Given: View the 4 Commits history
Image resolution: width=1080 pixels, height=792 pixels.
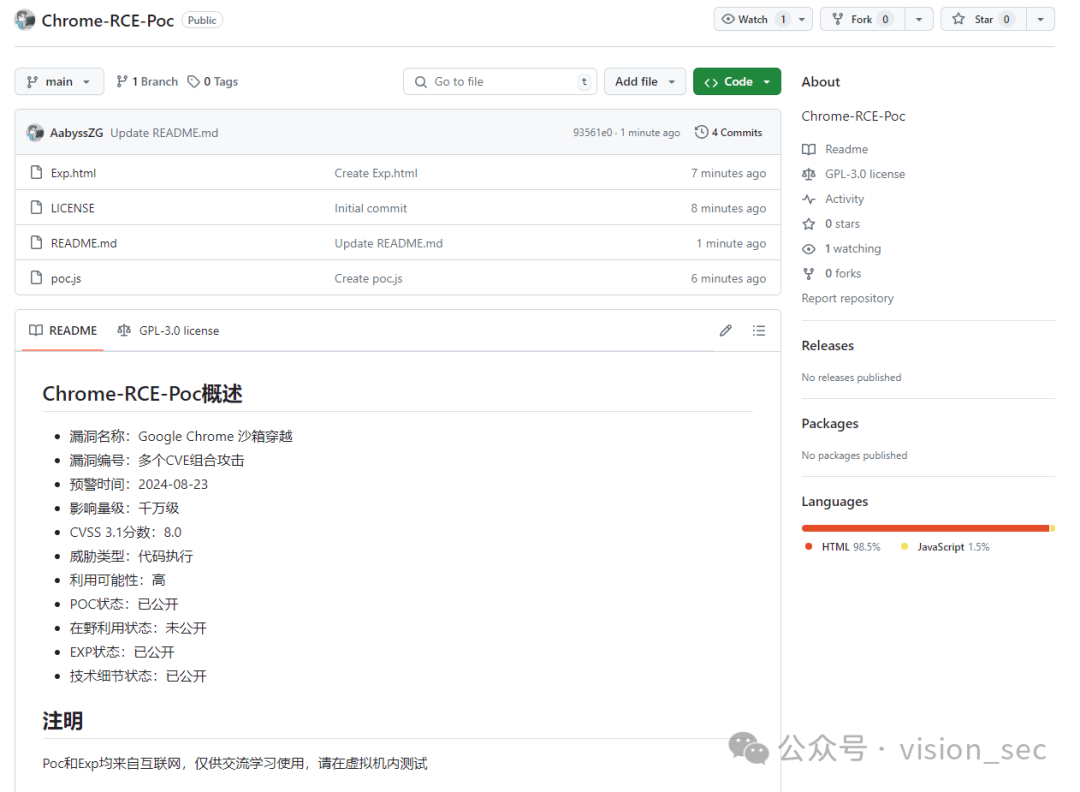Looking at the screenshot, I should click(x=729, y=132).
